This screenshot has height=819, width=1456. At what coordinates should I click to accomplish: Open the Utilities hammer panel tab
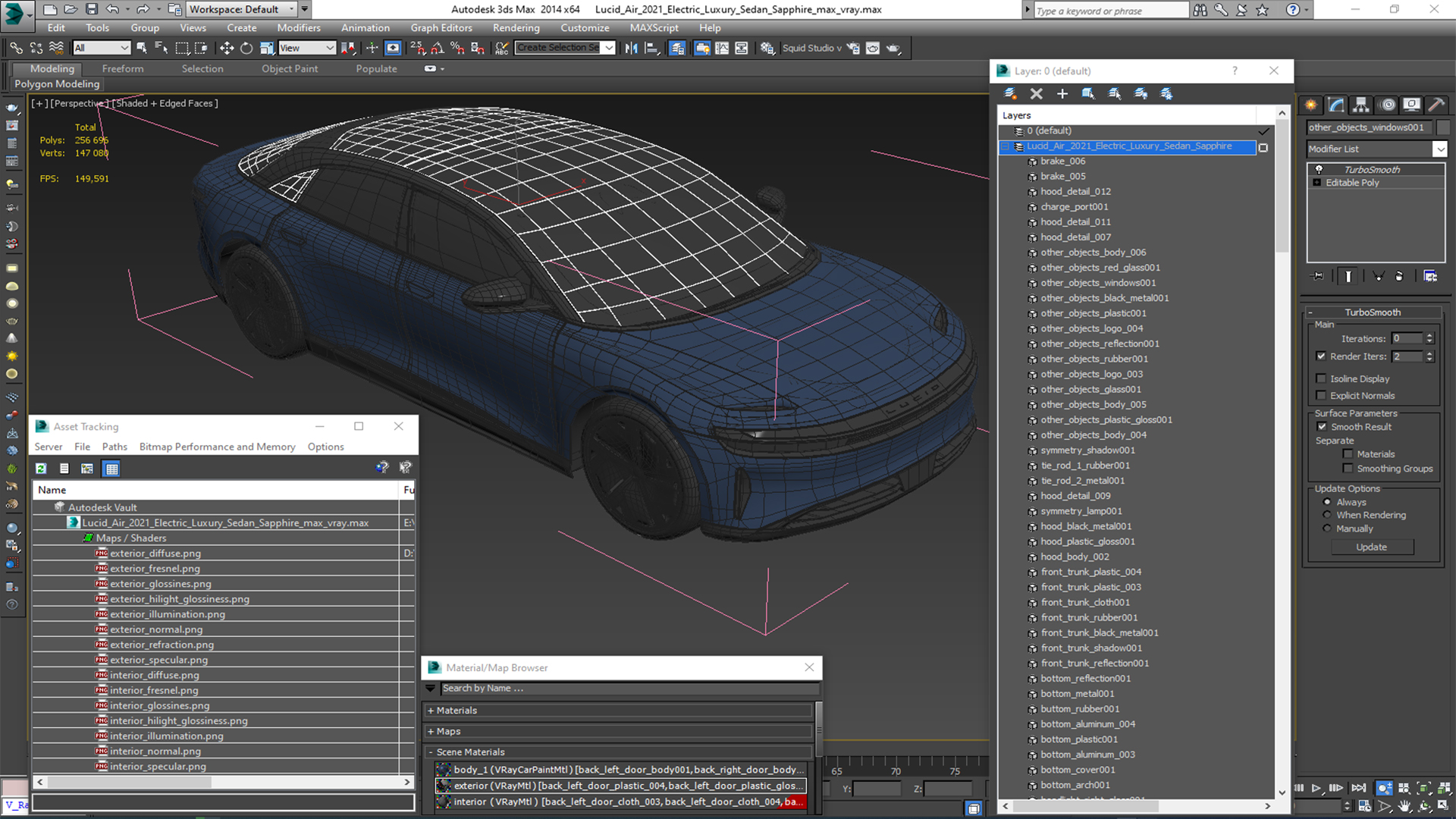pos(1436,105)
